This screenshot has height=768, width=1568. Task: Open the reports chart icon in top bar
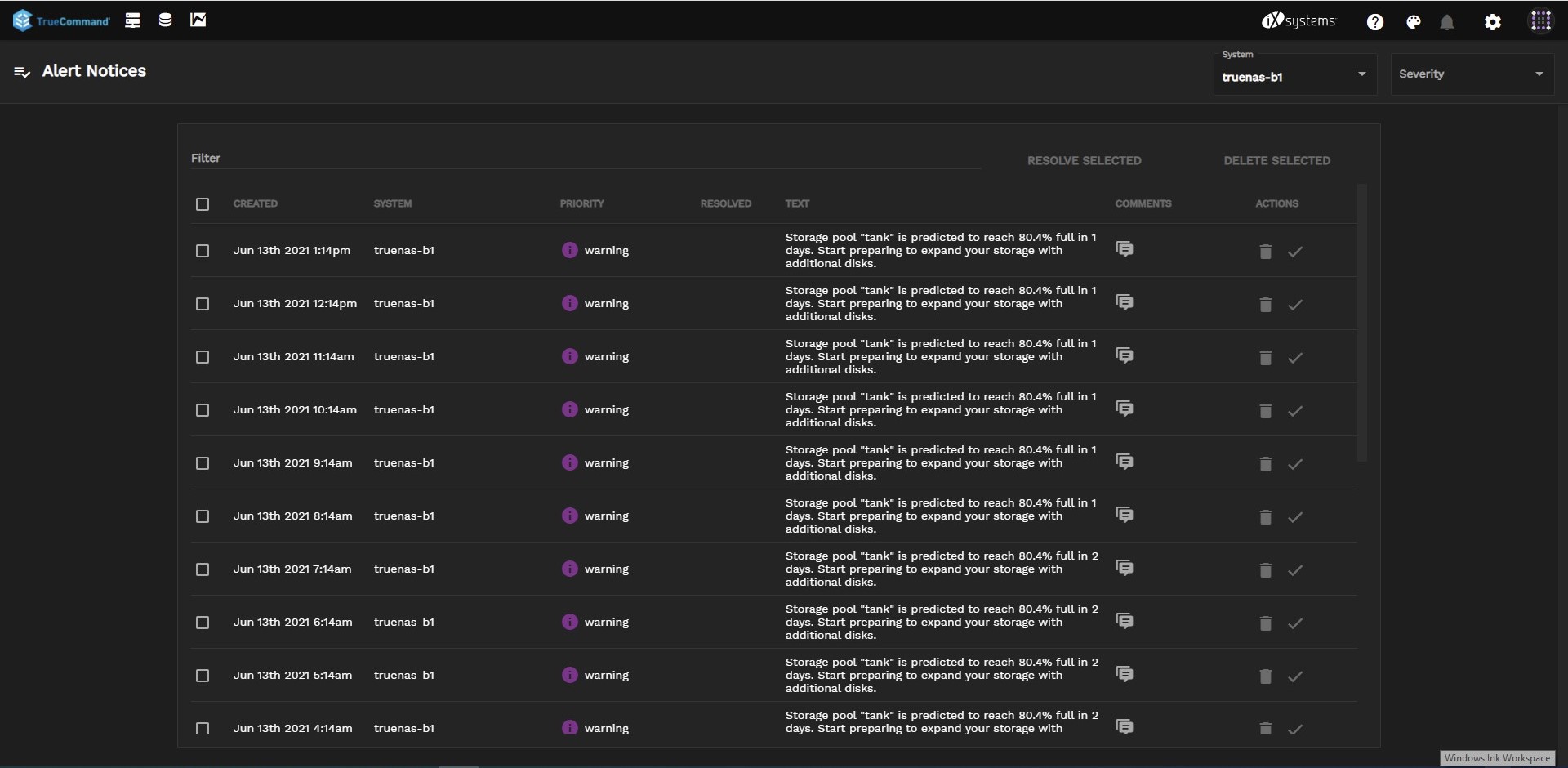pos(198,20)
